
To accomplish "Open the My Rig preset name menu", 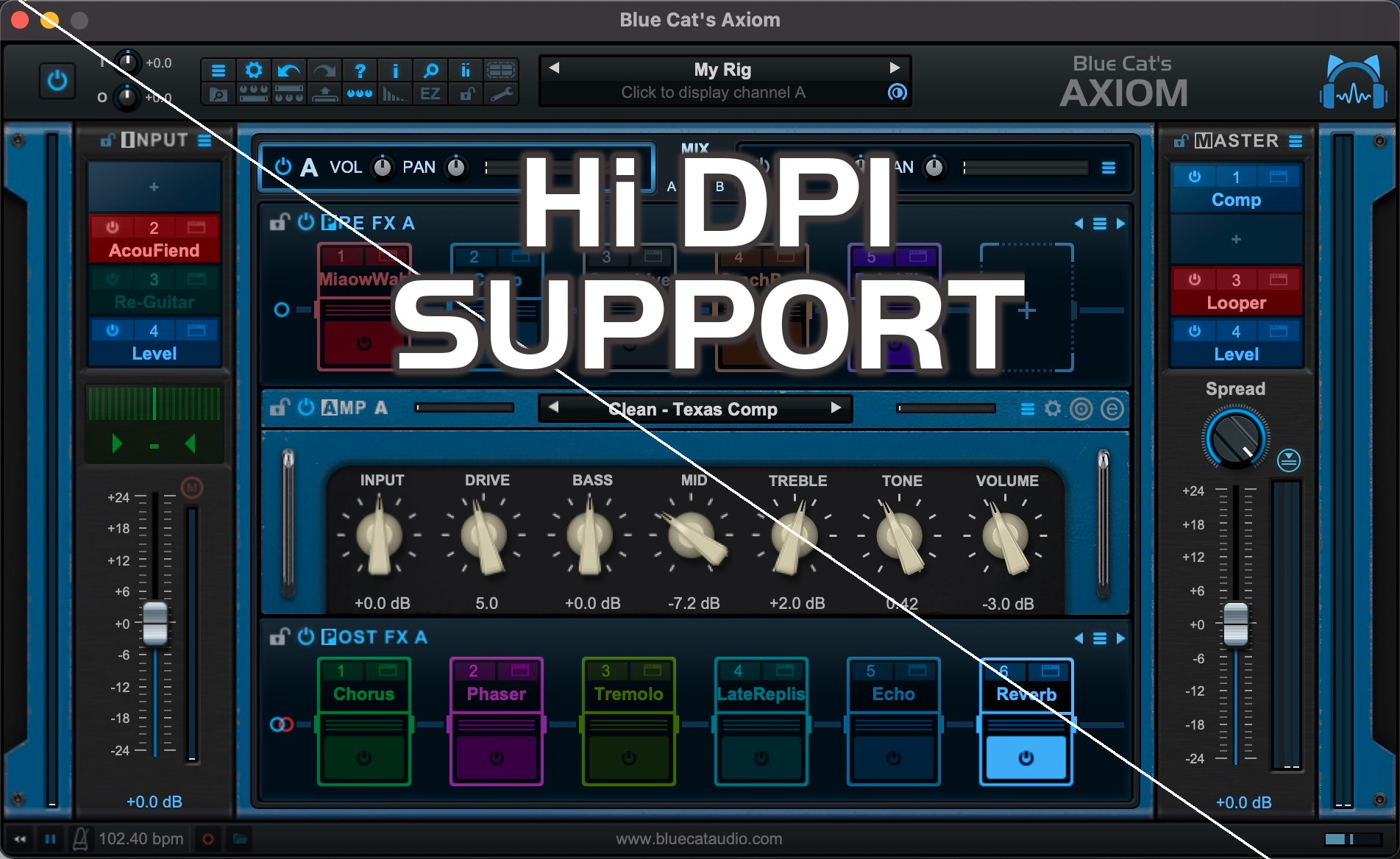I will click(x=722, y=70).
